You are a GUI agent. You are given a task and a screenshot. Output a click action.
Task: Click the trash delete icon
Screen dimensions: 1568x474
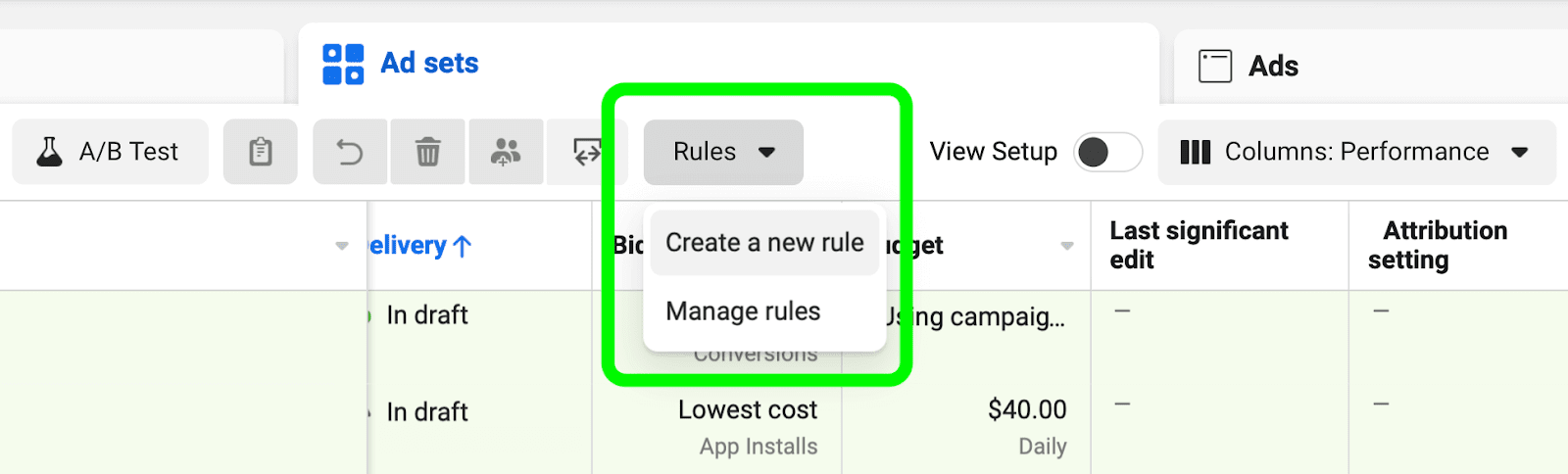coord(427,152)
